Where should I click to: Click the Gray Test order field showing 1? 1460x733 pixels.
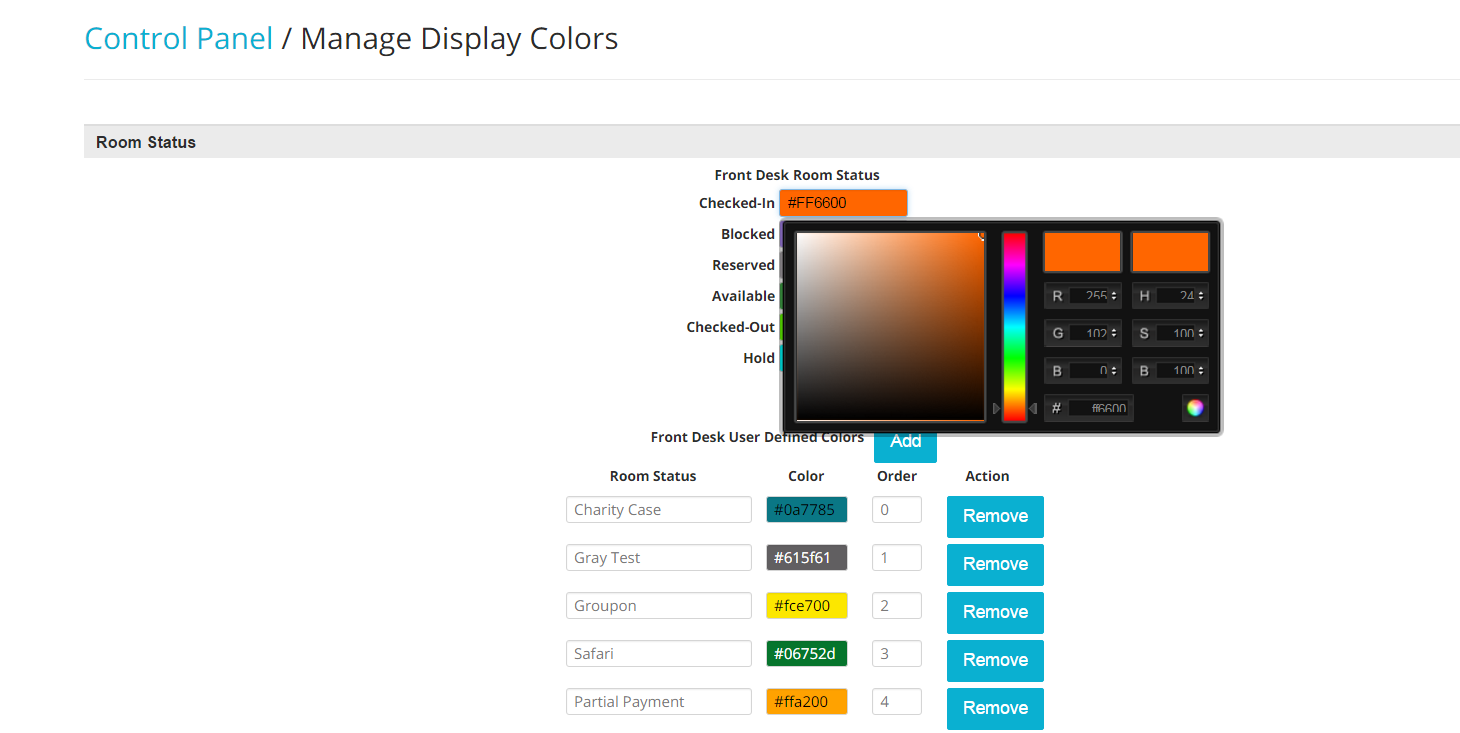[x=897, y=558]
